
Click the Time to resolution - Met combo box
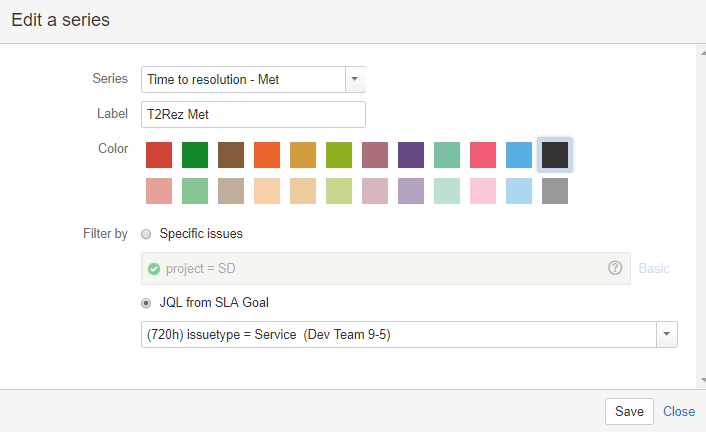tap(243, 79)
